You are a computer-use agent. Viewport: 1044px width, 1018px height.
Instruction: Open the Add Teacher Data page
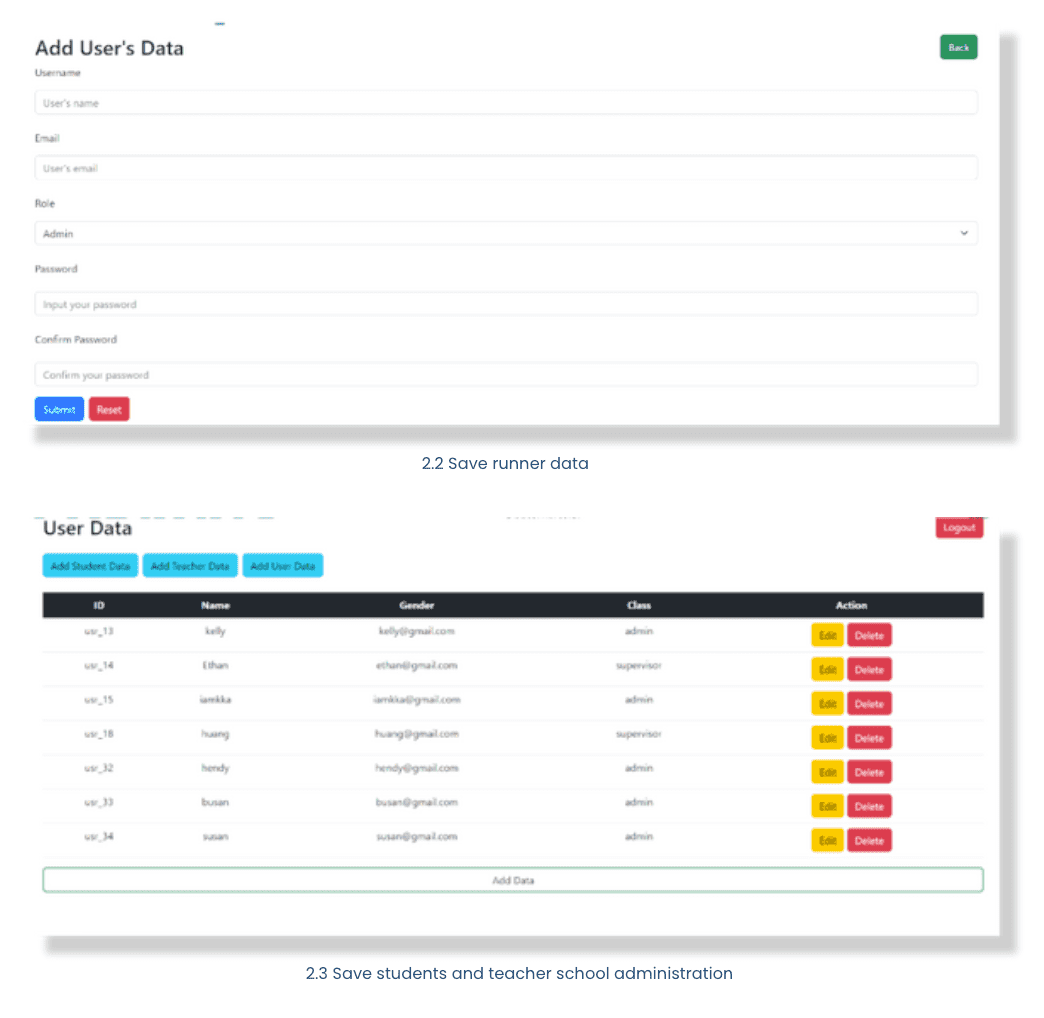tap(189, 565)
